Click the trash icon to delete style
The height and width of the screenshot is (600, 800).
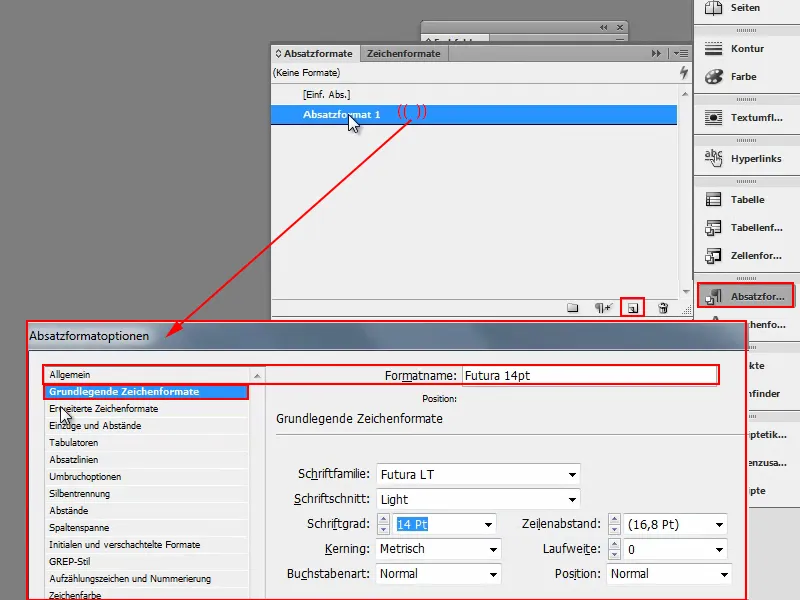tap(663, 308)
